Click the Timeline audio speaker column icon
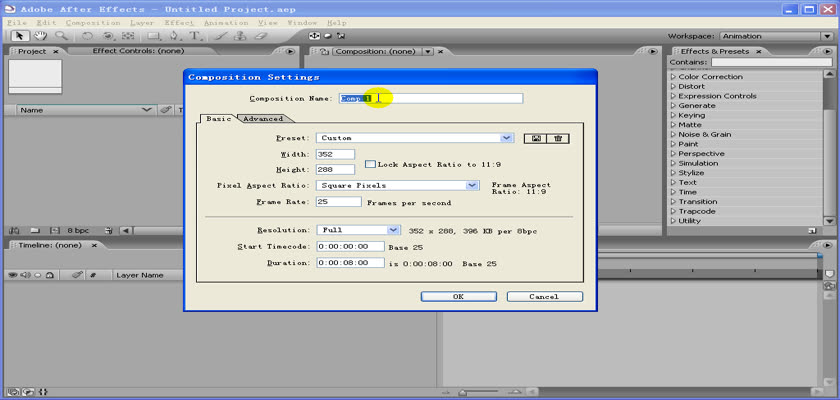The height and width of the screenshot is (400, 840). [x=25, y=275]
